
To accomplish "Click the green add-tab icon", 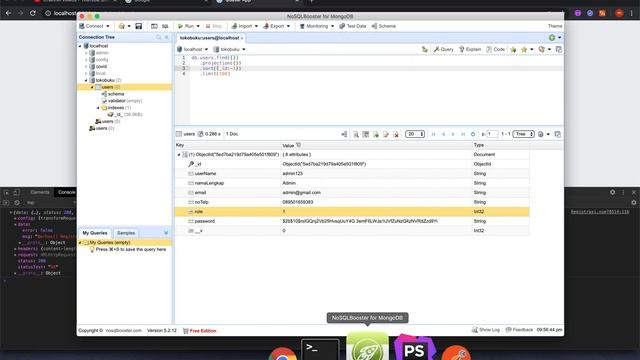I will click(552, 38).
